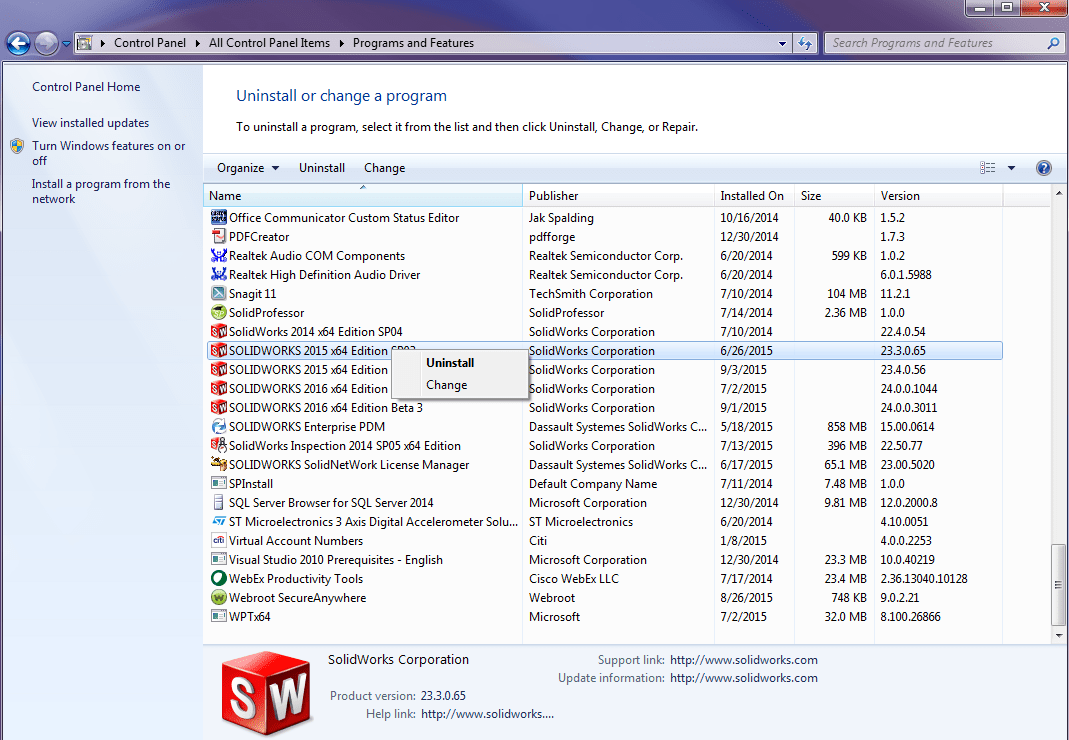Click the shield icon for Windows features

tap(17, 146)
